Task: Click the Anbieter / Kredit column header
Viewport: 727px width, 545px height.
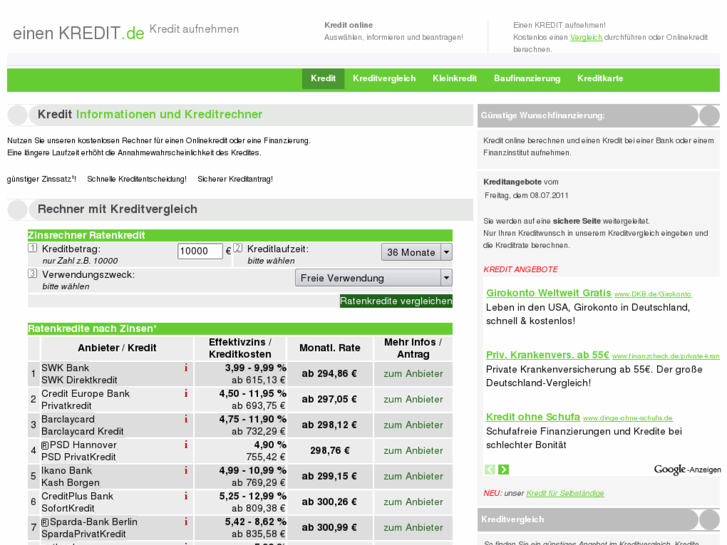Action: [117, 348]
